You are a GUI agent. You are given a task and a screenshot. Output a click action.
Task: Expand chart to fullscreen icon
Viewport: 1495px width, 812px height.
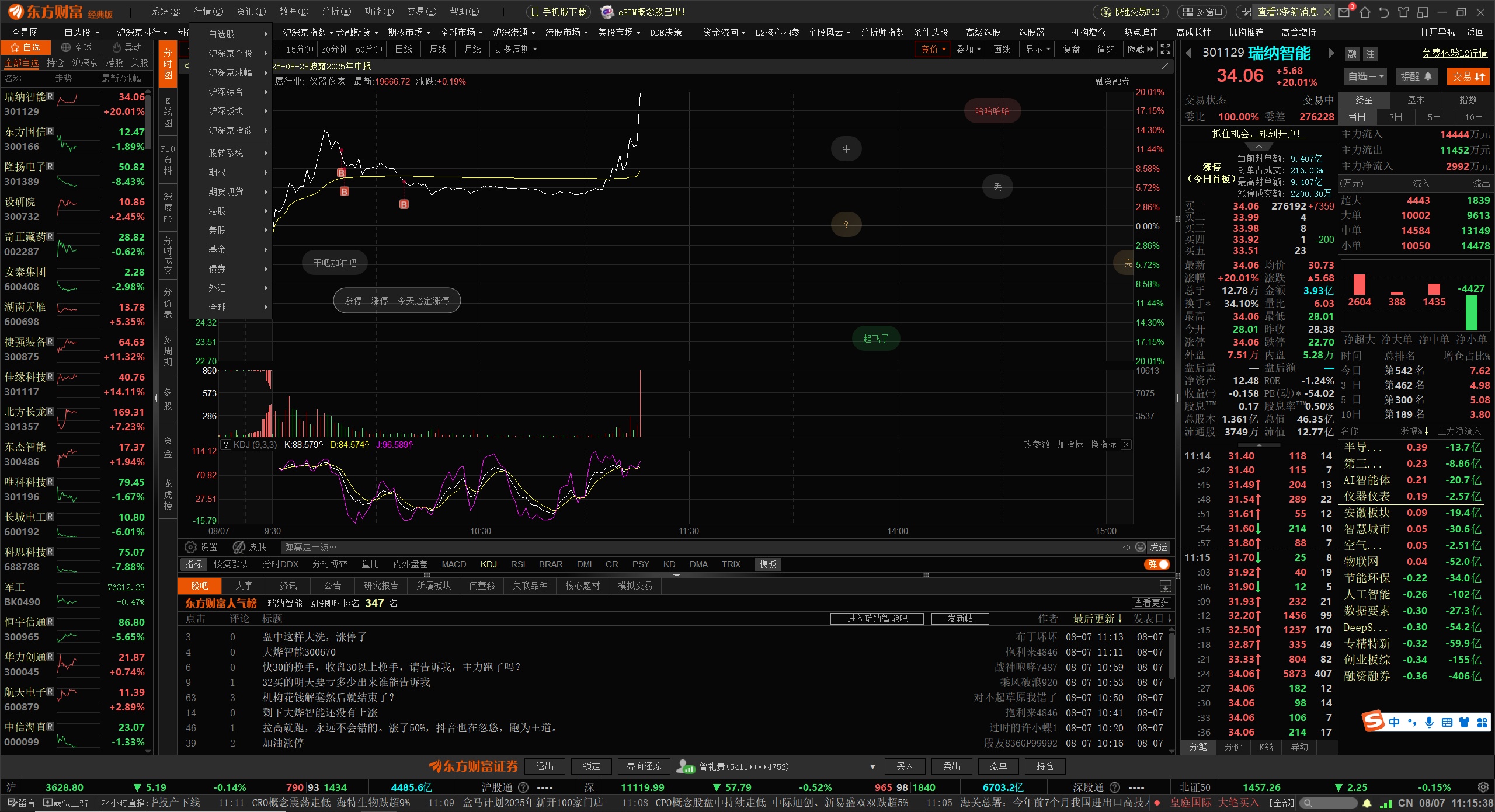[1165, 49]
